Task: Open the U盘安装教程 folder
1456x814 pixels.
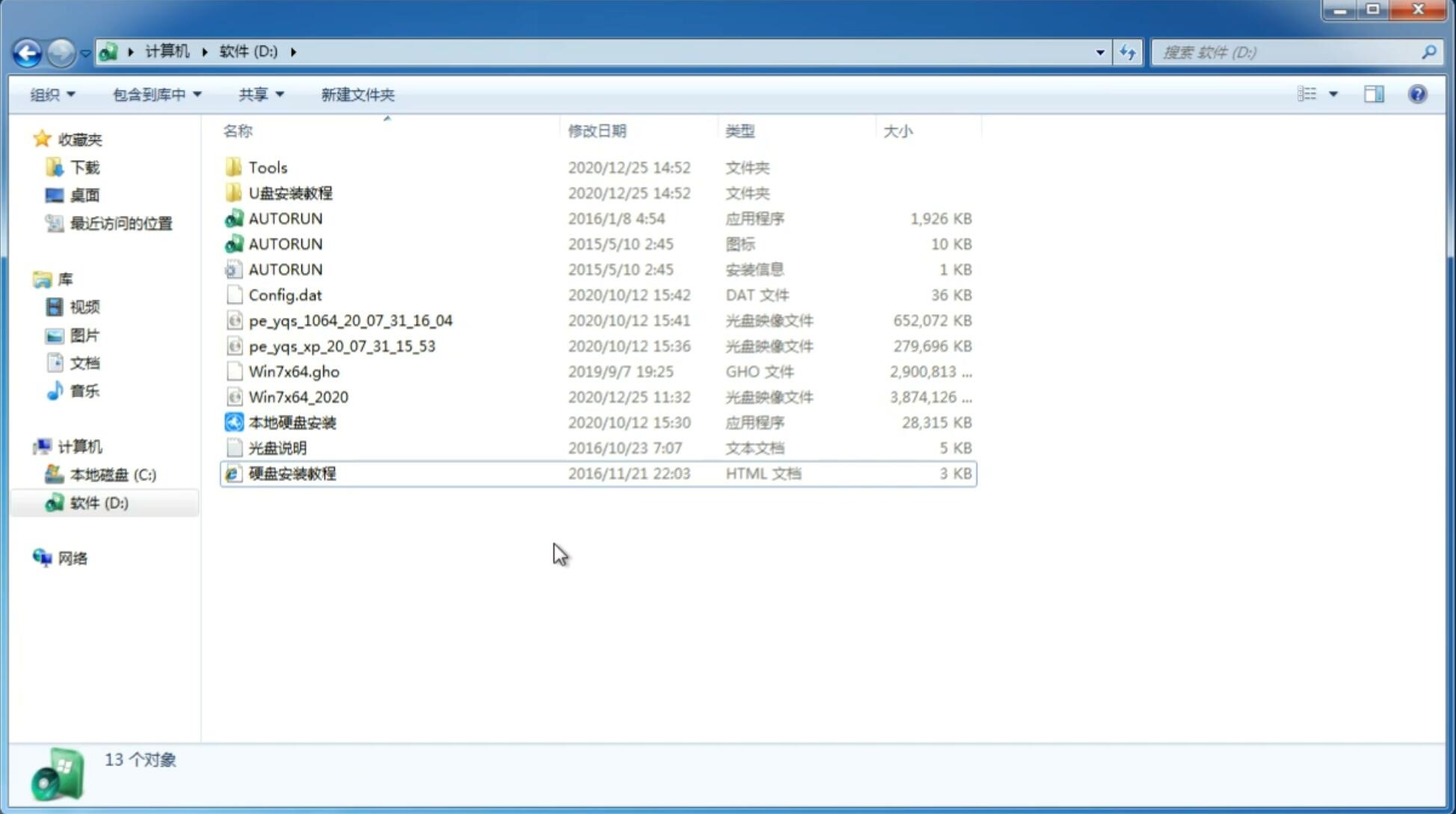Action: [291, 192]
